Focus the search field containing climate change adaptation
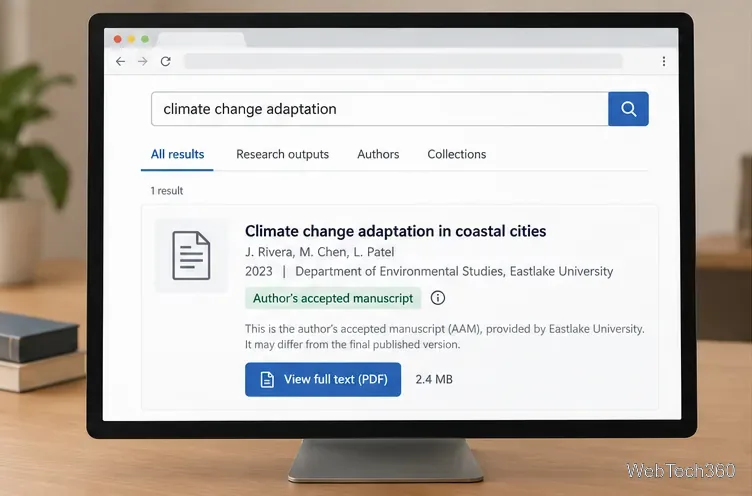This screenshot has width=752, height=496. (380, 109)
